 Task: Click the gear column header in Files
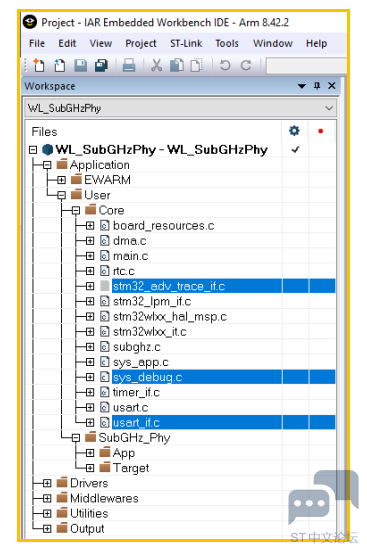point(294,131)
